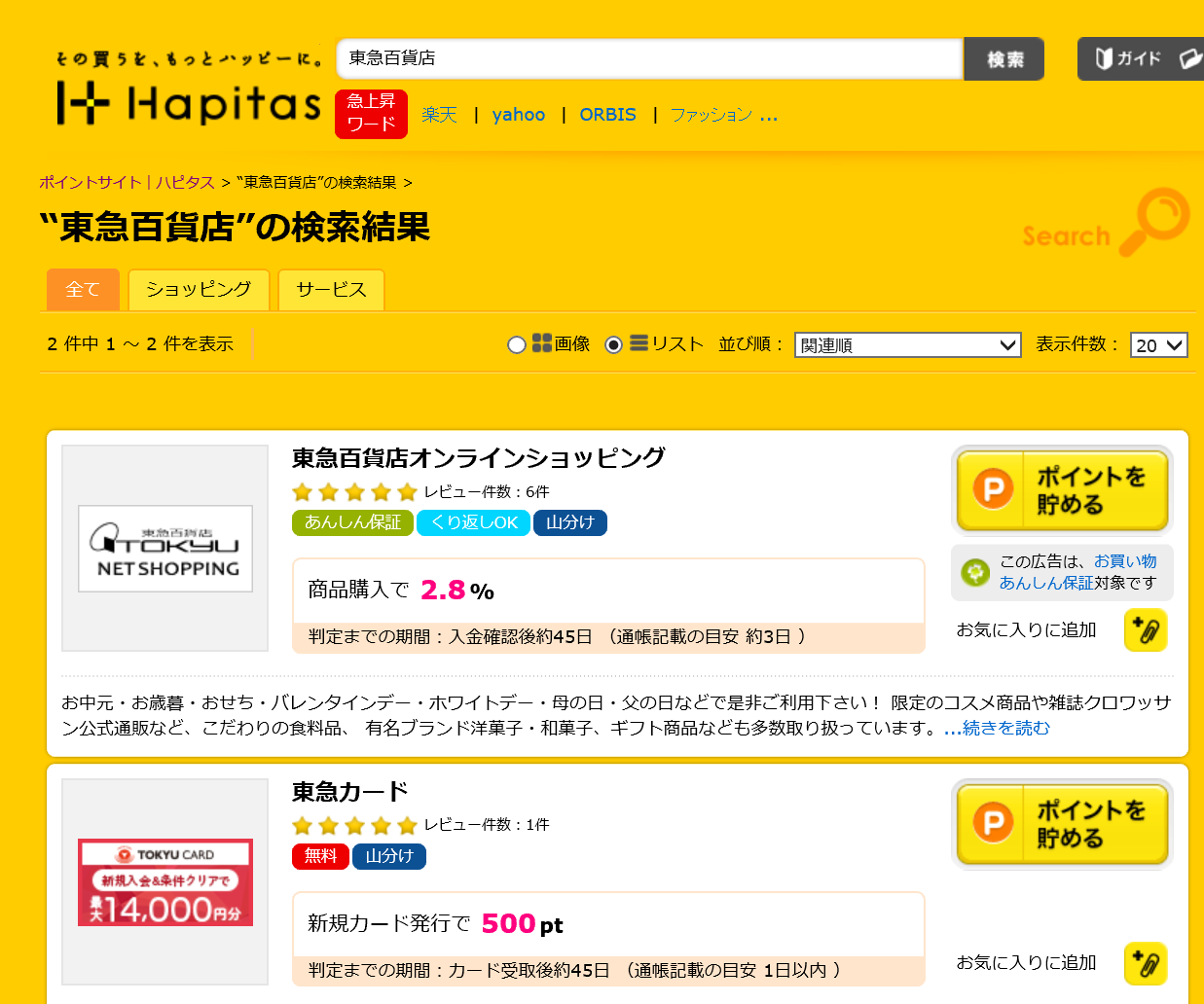Click the red 無料 badge
1204x1004 pixels.
pyautogui.click(x=320, y=856)
